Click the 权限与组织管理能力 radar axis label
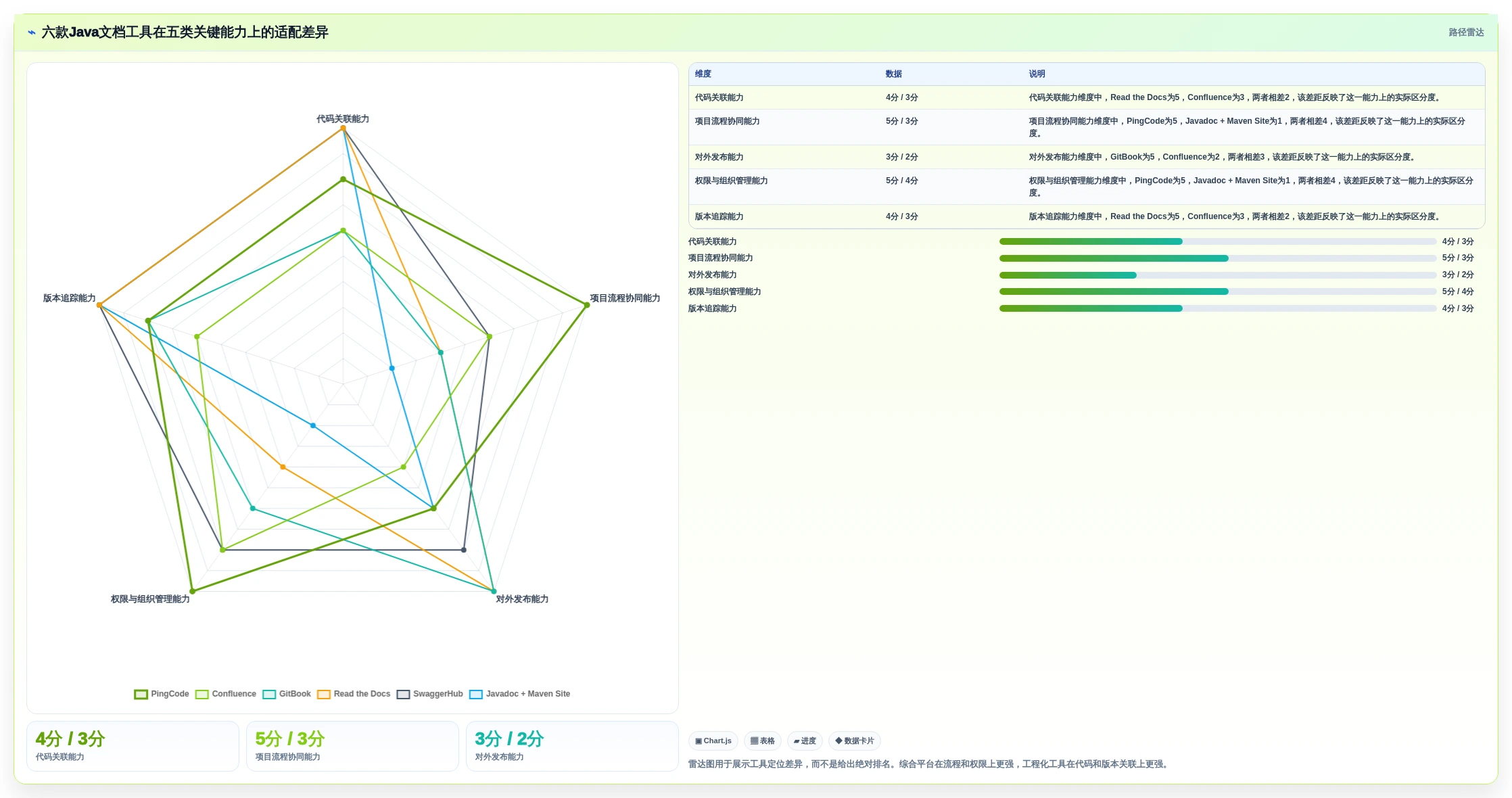Screen dimensions: 1512x798 pyautogui.click(x=150, y=599)
